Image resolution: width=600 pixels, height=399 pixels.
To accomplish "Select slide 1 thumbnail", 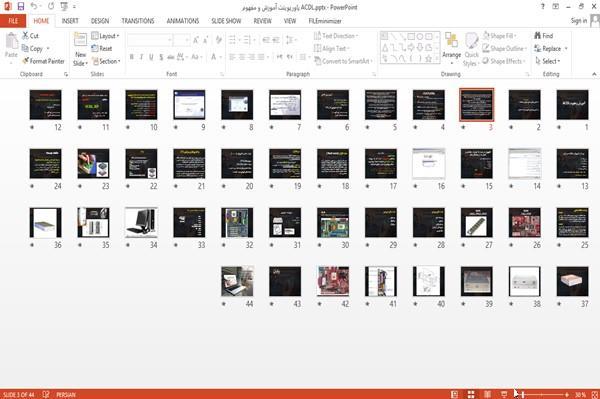I will tap(572, 105).
